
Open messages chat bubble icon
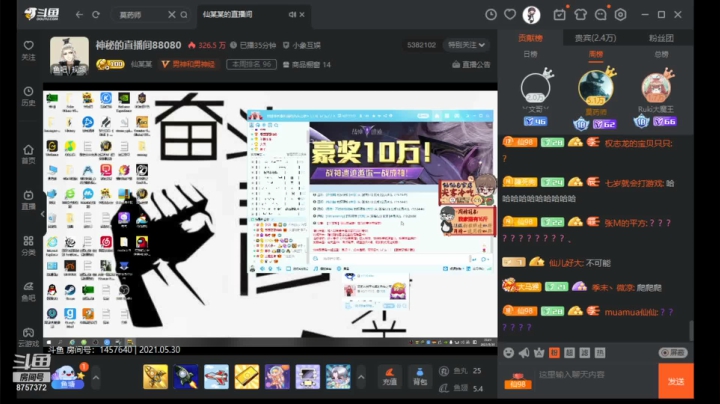click(x=601, y=15)
